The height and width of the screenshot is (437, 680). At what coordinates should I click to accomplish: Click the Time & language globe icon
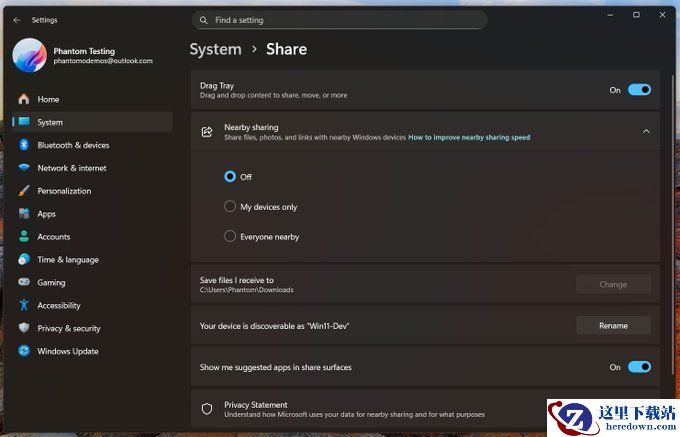pos(24,259)
